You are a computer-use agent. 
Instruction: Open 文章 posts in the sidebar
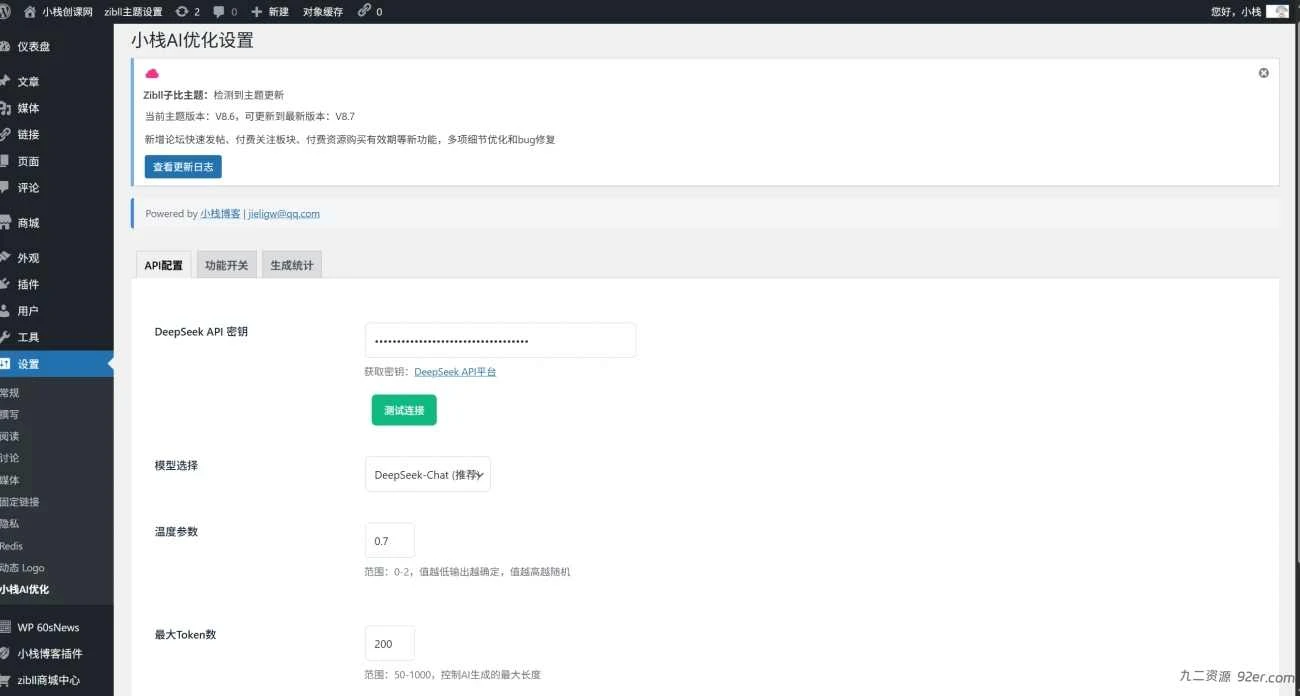pyautogui.click(x=56, y=82)
